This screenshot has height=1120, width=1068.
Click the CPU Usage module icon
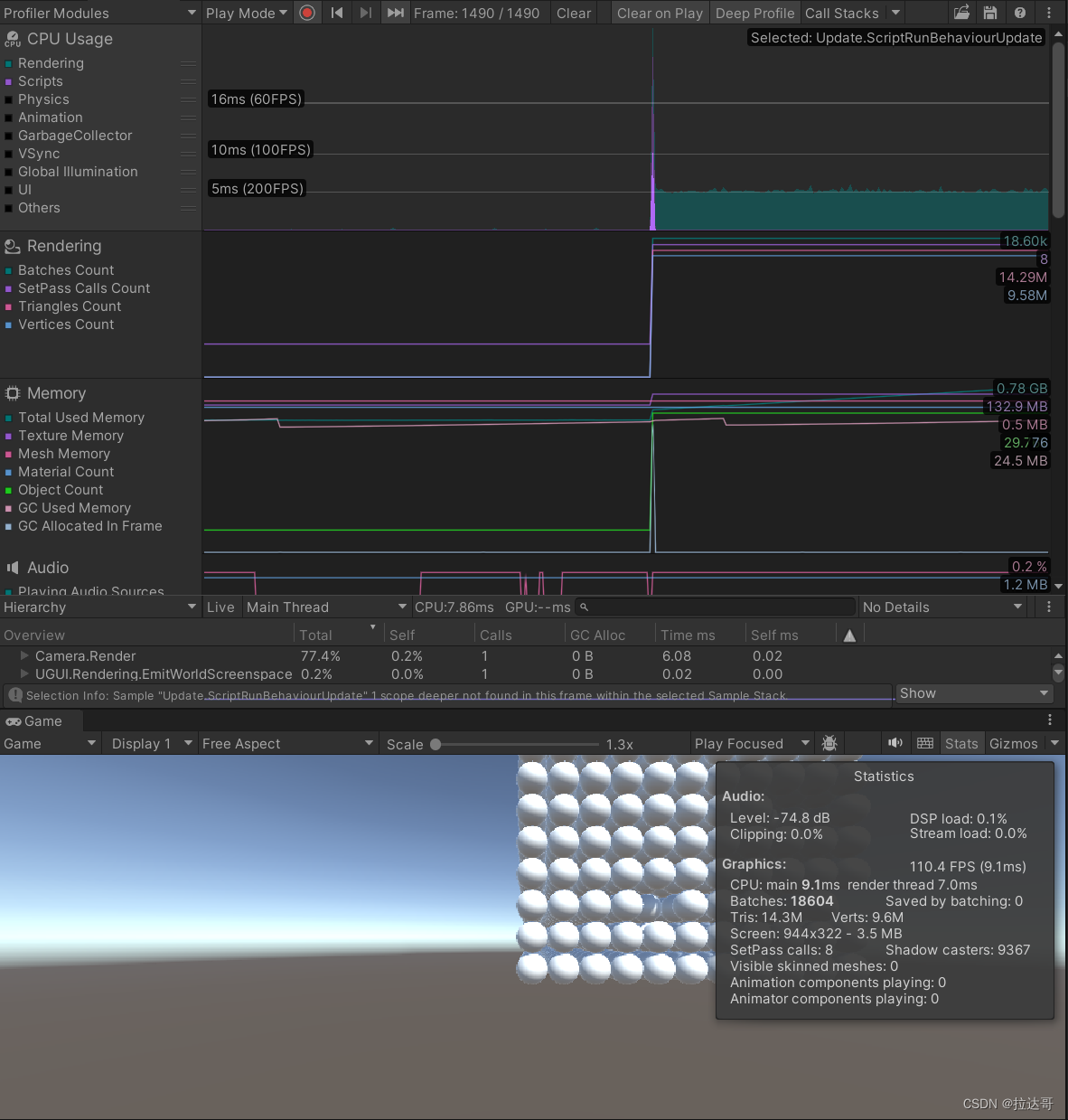[12, 39]
